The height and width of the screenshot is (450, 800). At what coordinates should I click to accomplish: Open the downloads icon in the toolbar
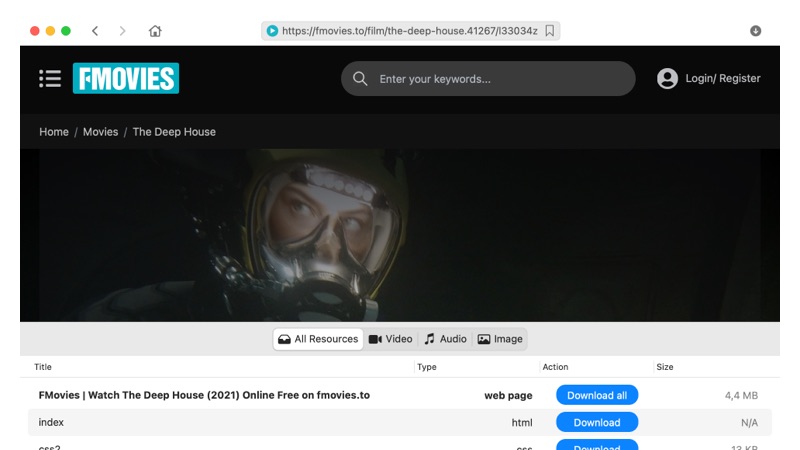[756, 31]
